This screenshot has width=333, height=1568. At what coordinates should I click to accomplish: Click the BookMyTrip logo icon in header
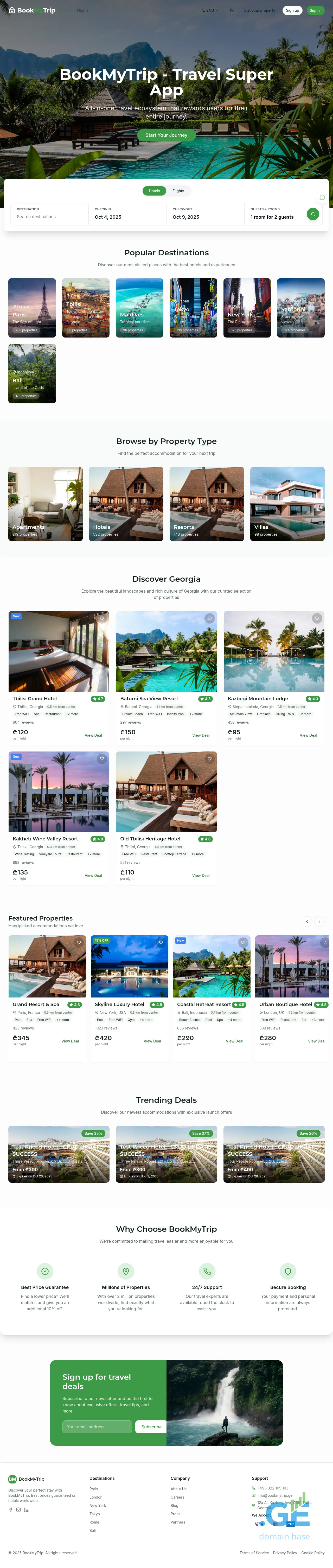(x=11, y=10)
